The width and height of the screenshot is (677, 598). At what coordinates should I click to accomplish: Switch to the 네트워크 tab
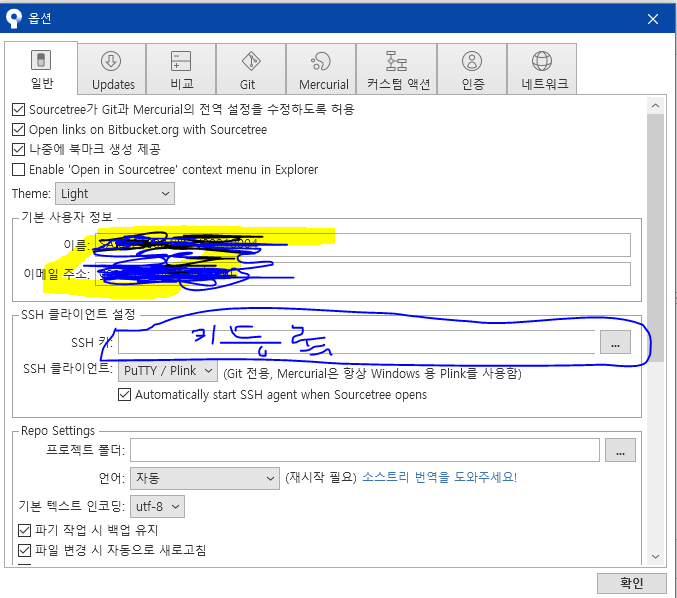tap(542, 69)
